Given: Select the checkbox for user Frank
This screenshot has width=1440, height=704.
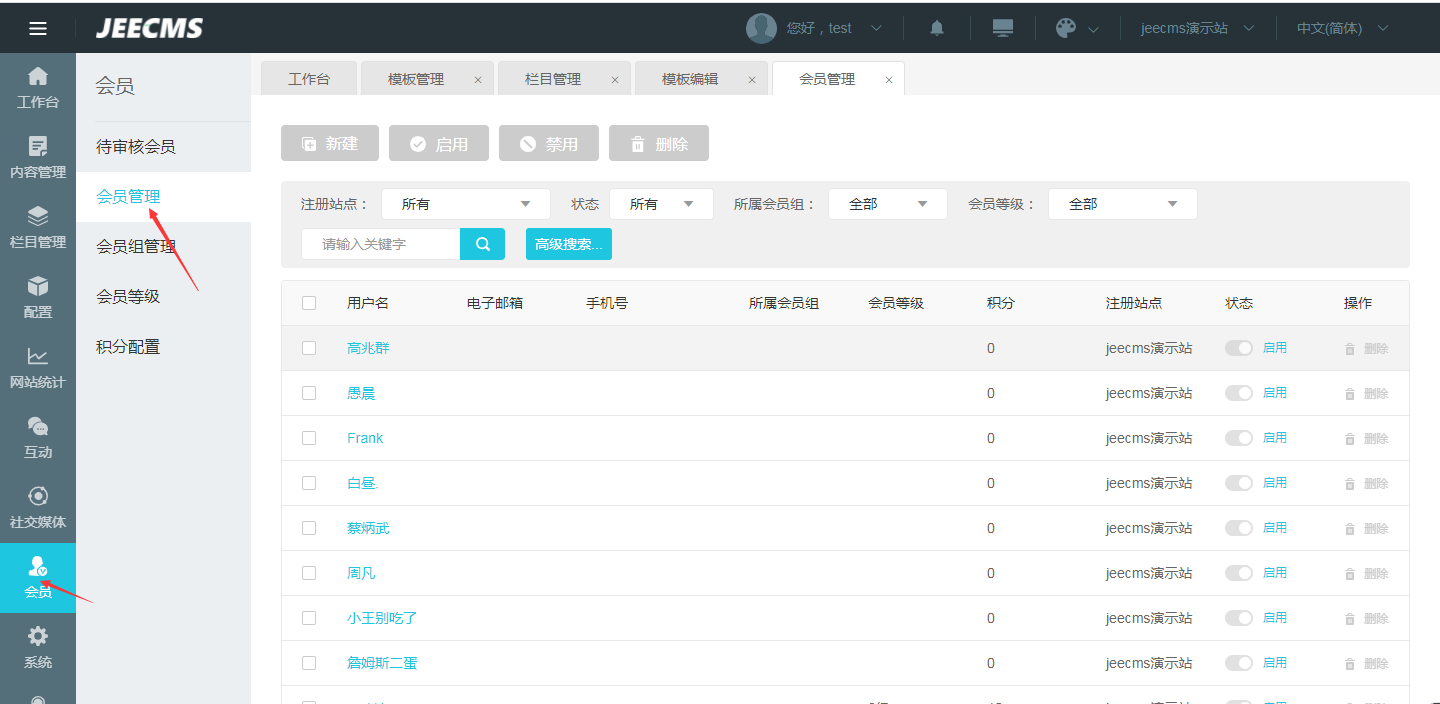Looking at the screenshot, I should click(x=309, y=438).
